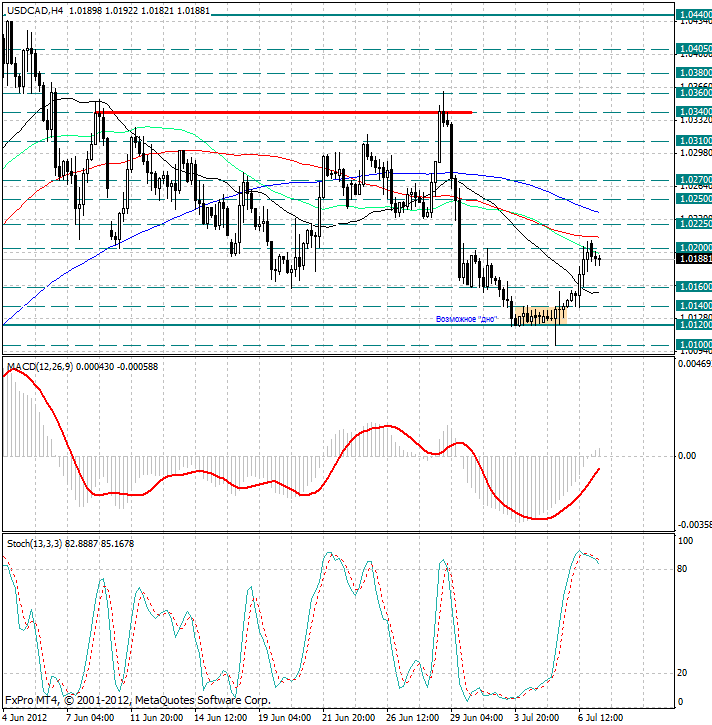This screenshot has height=725, width=712.
Task: Select the 1.0340 price level label
Action: pyautogui.click(x=694, y=111)
